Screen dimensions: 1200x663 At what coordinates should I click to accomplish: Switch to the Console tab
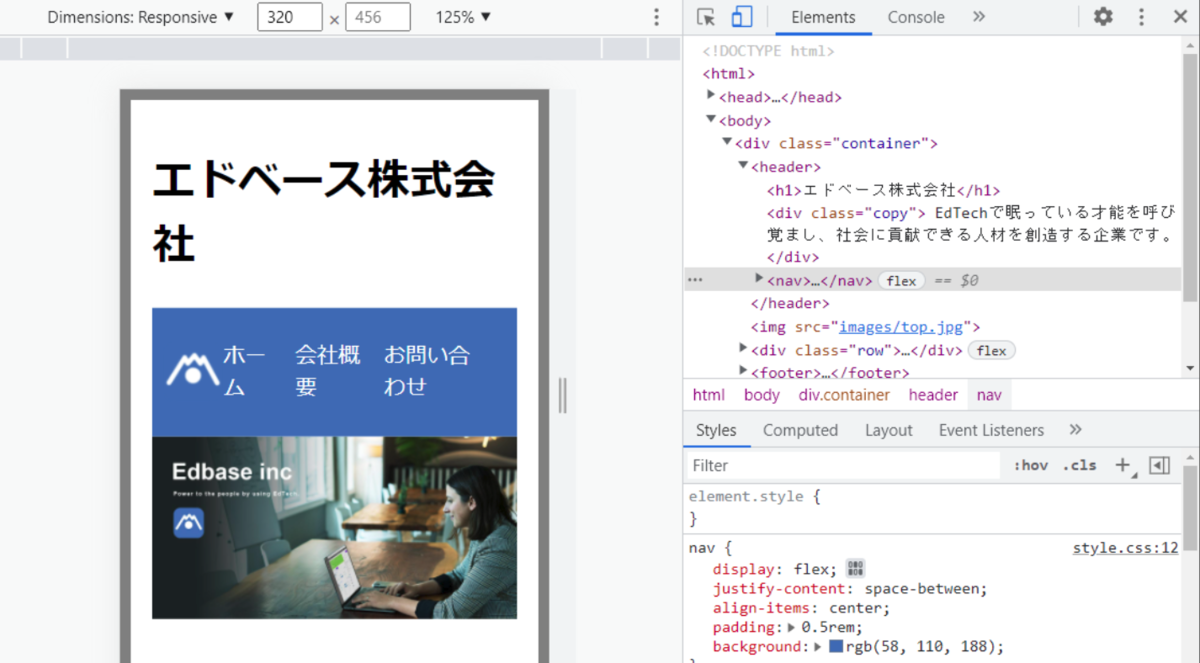click(916, 17)
